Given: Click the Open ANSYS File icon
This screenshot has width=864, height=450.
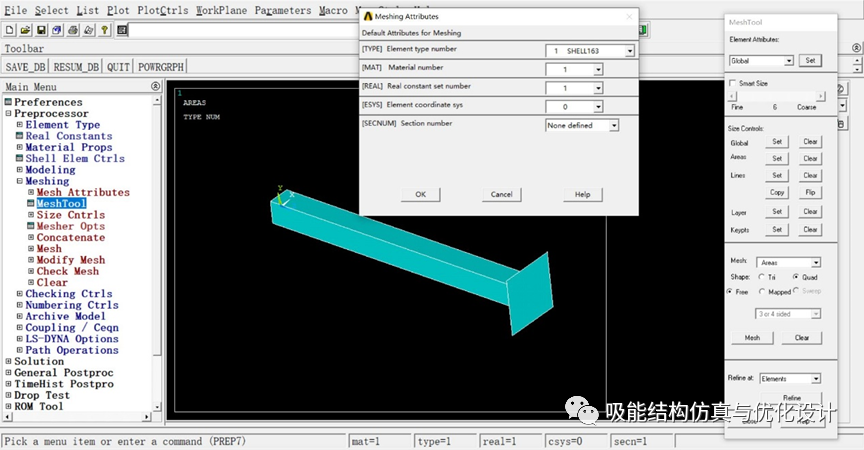Looking at the screenshot, I should pos(25,30).
